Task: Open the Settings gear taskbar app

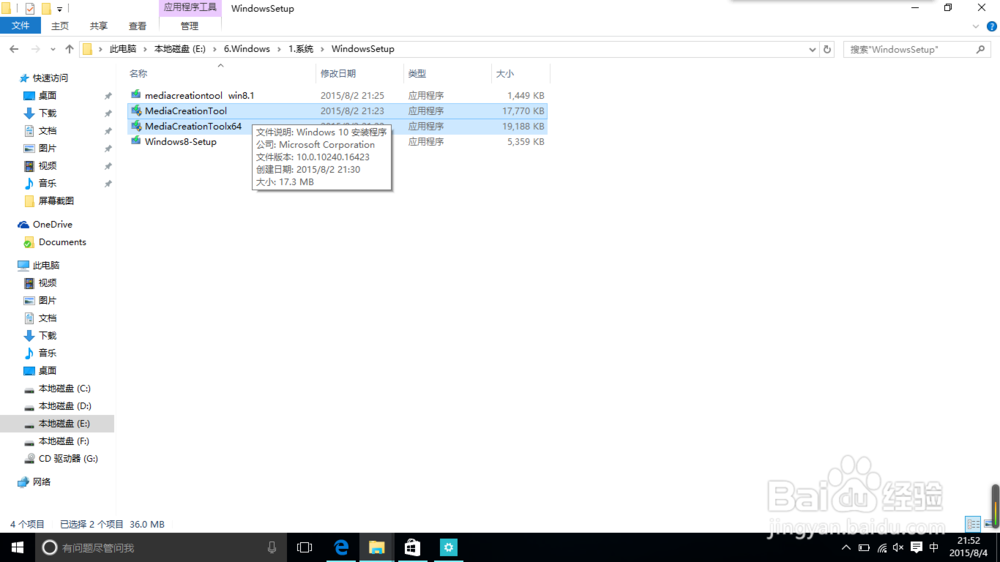Action: pos(448,547)
